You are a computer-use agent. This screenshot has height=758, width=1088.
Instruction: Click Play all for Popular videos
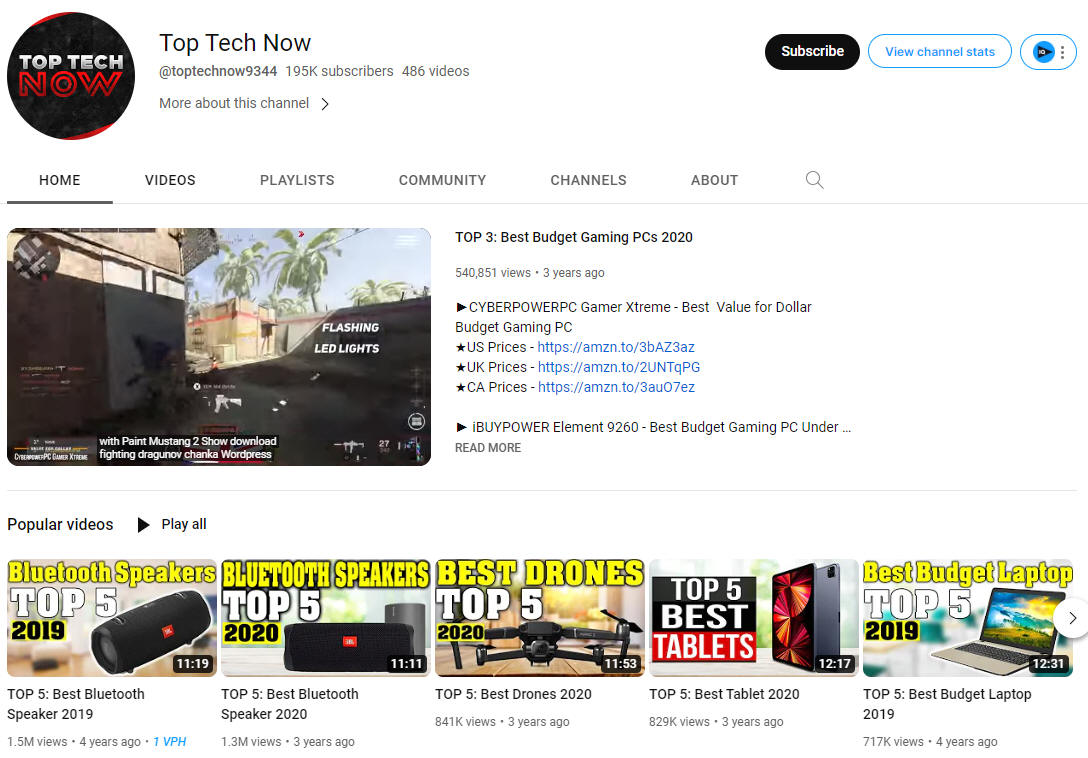click(x=184, y=524)
